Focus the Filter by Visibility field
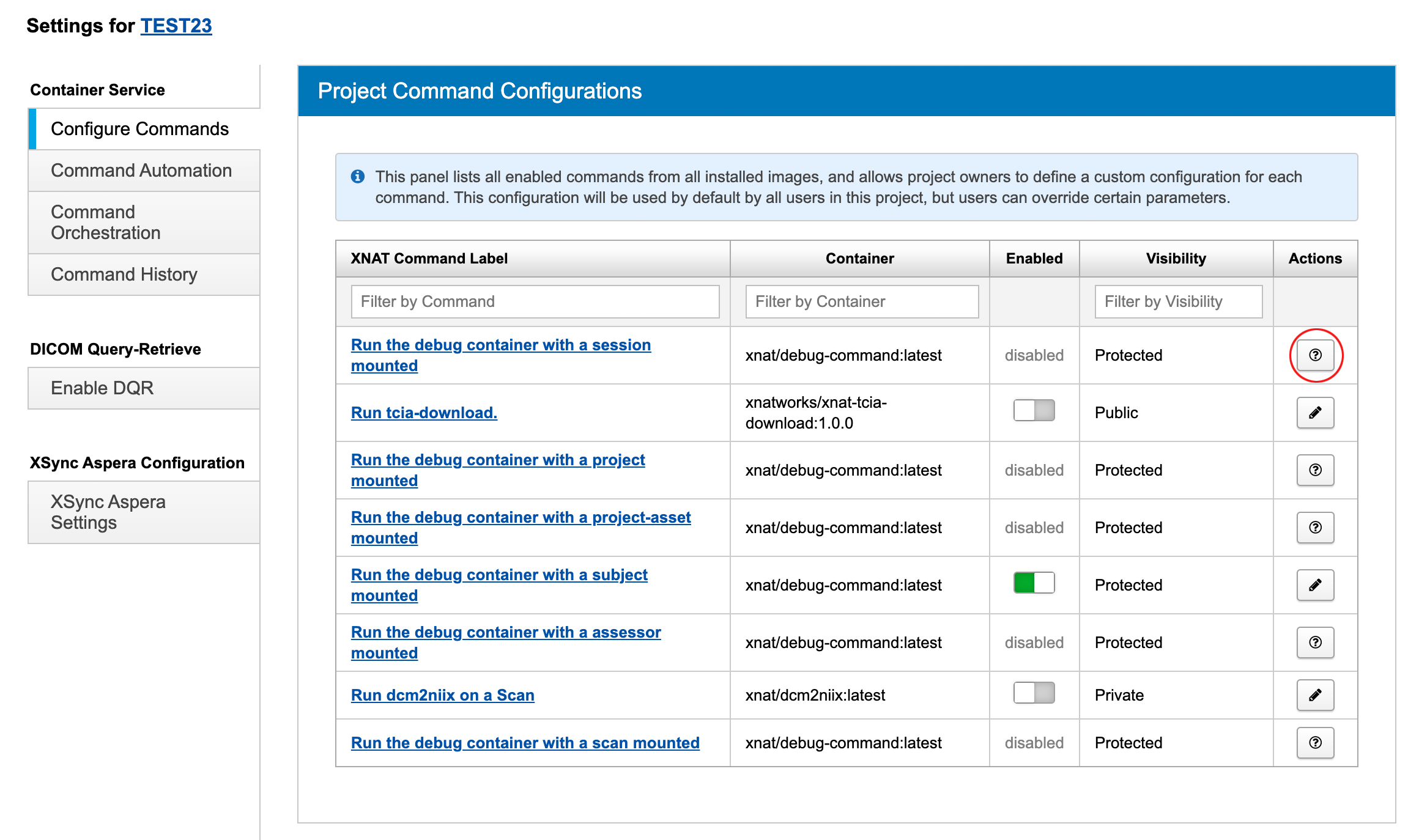 (x=1178, y=301)
